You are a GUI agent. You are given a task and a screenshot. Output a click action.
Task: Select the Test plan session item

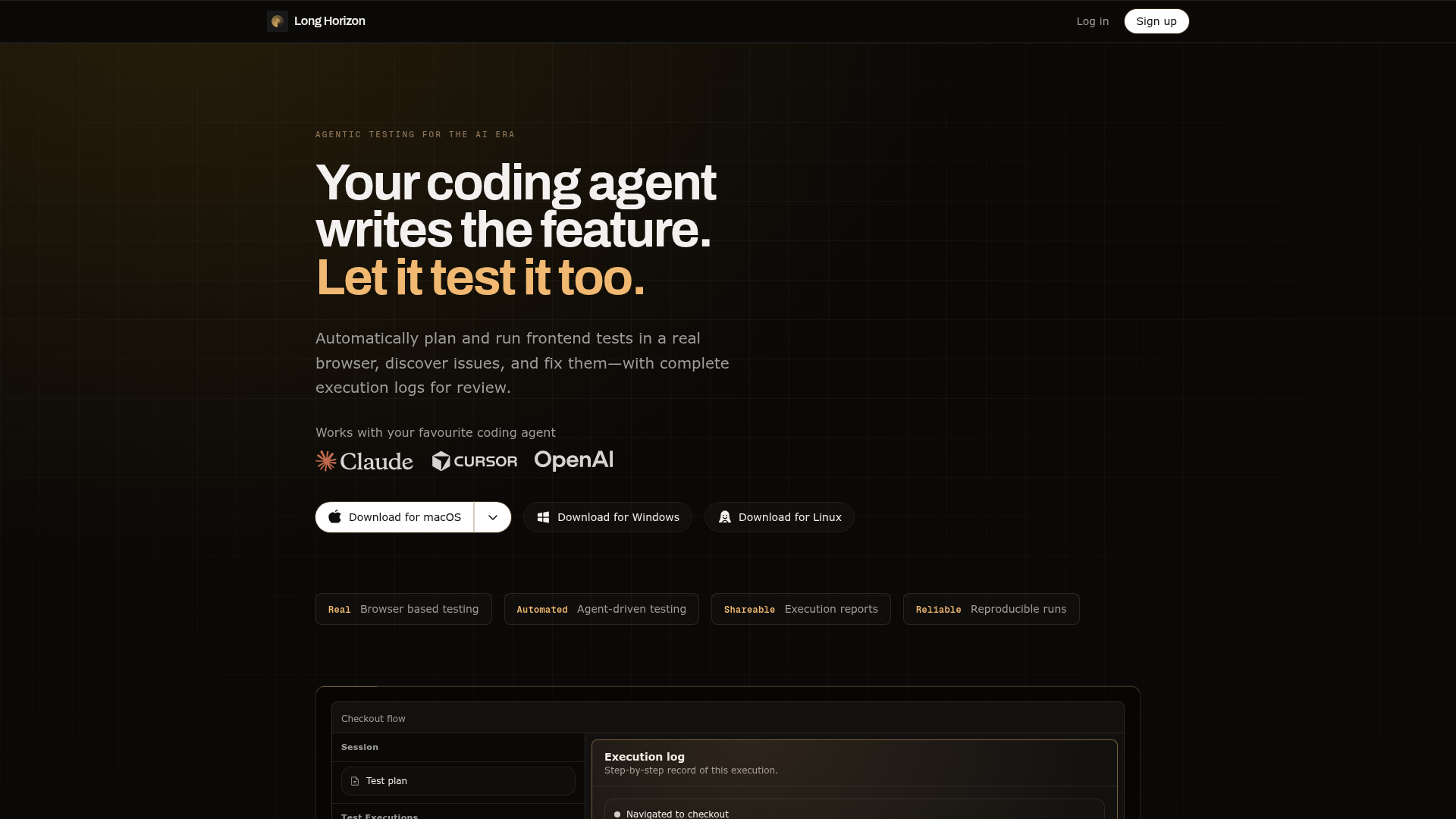[458, 781]
